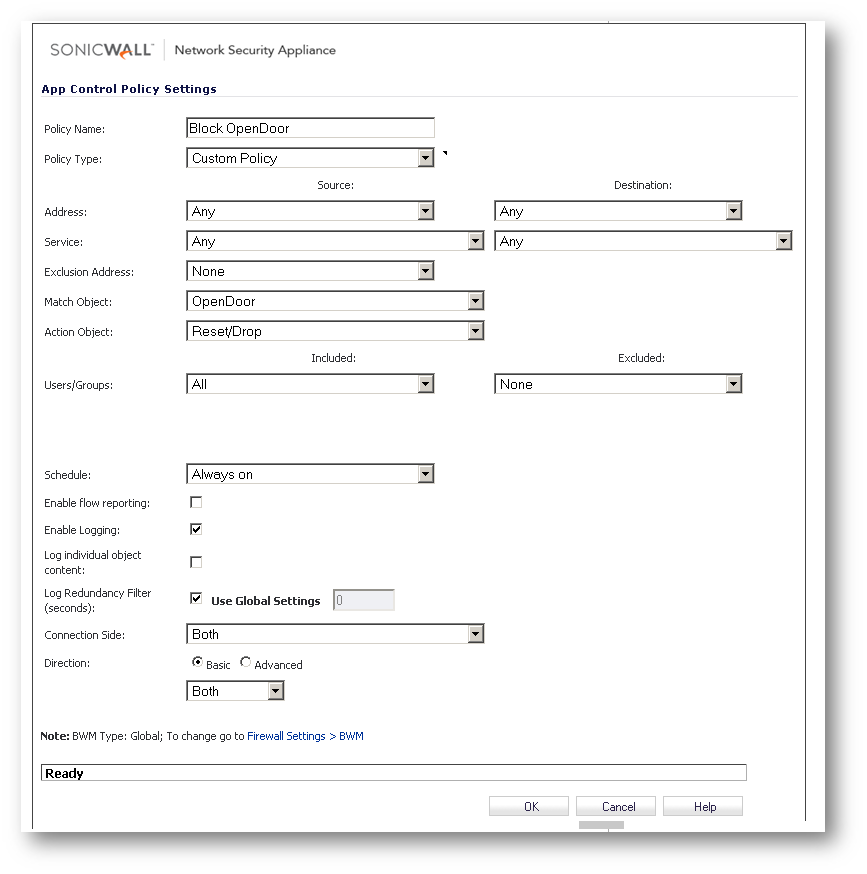The width and height of the screenshot is (867, 874).
Task: Open the Source Service dropdown
Action: pyautogui.click(x=335, y=241)
